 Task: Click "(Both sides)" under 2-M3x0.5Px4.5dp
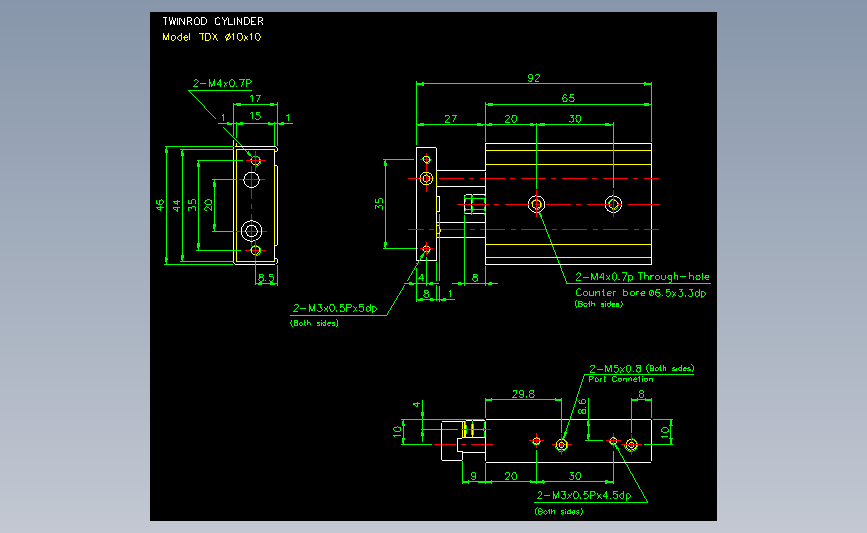click(558, 511)
